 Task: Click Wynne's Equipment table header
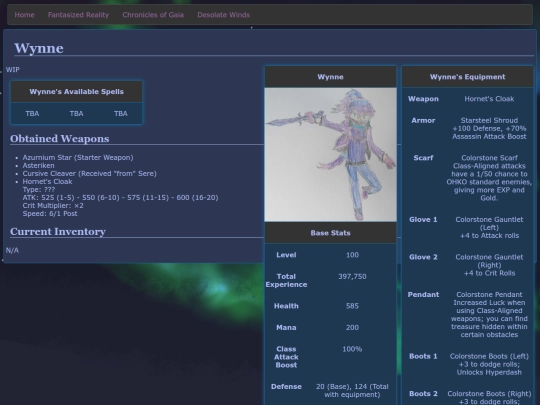(468, 77)
